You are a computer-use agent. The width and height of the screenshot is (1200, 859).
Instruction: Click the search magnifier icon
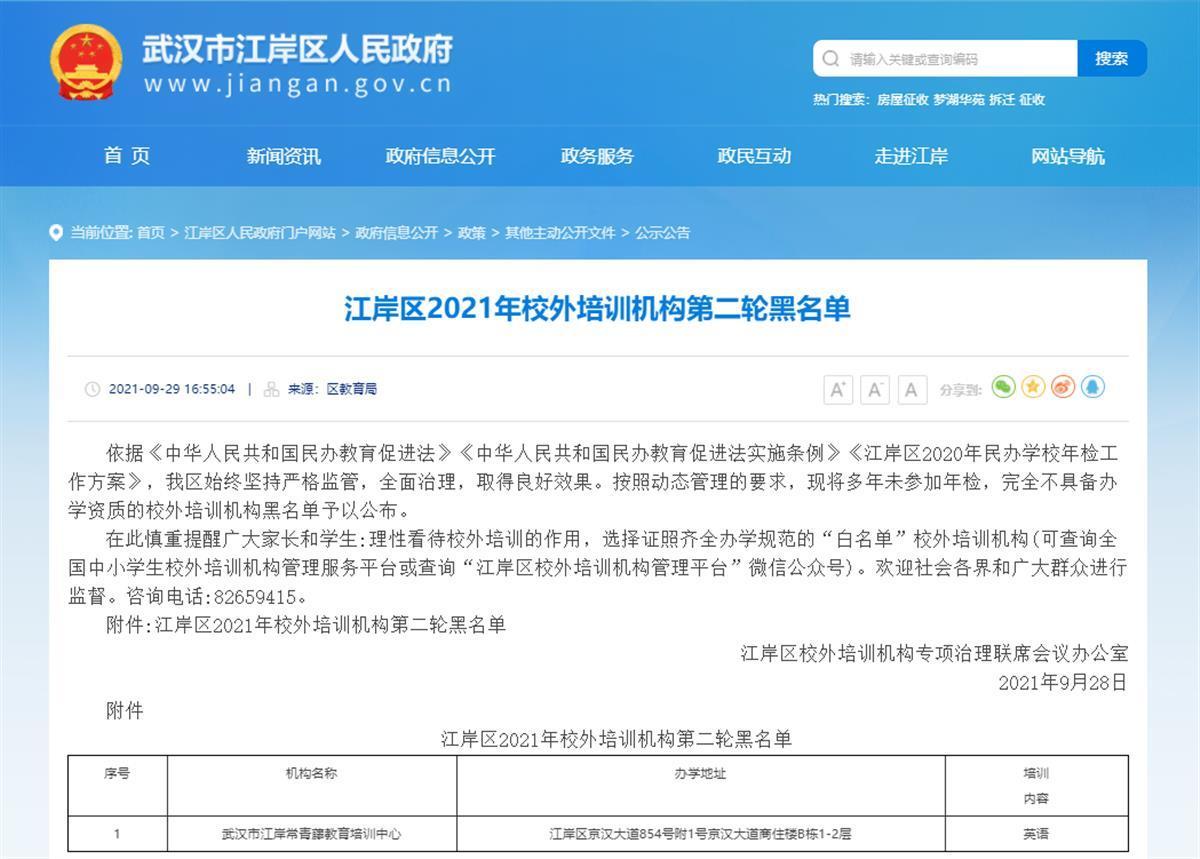[831, 59]
